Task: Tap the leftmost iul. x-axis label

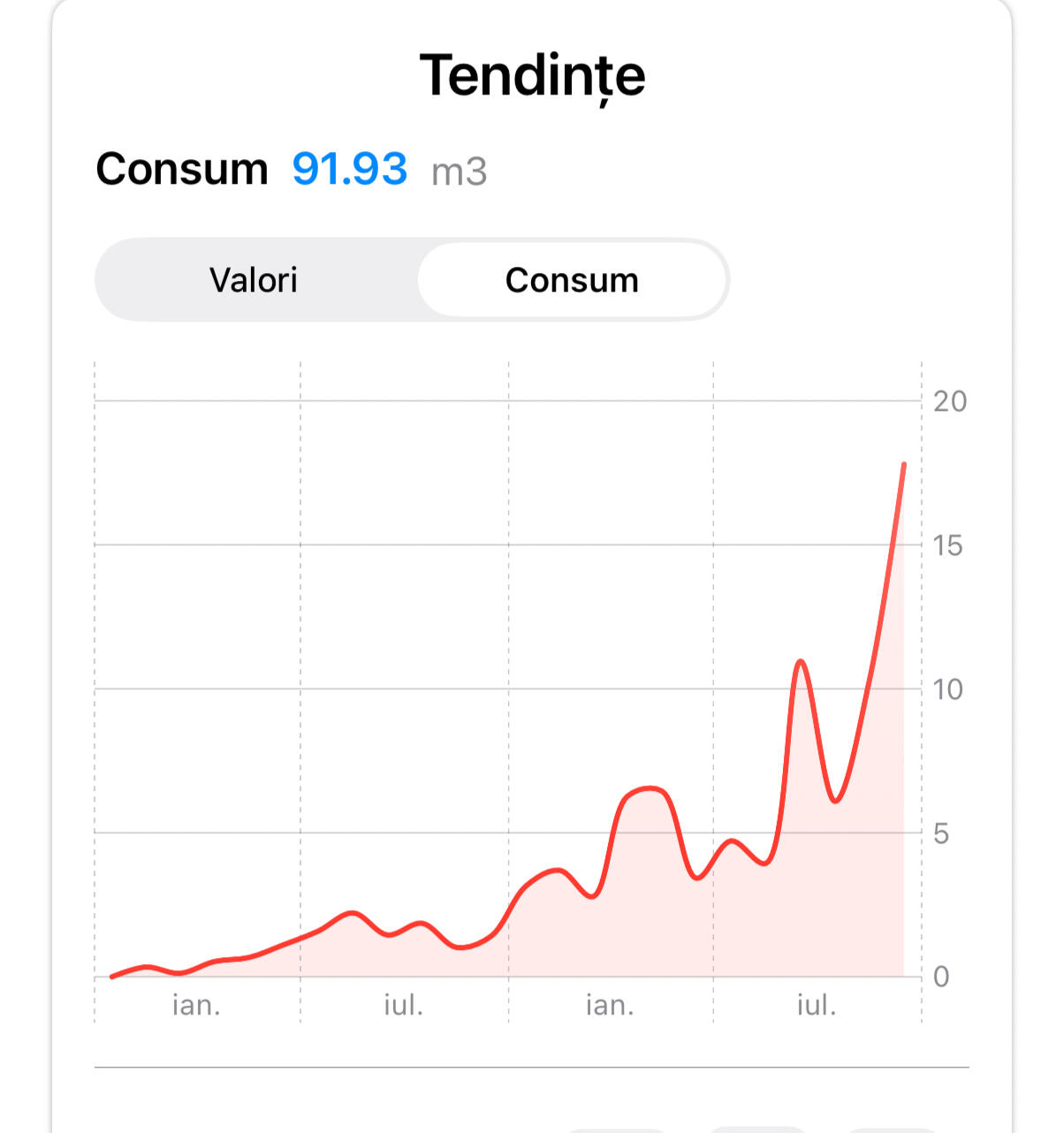Action: pos(403,1005)
